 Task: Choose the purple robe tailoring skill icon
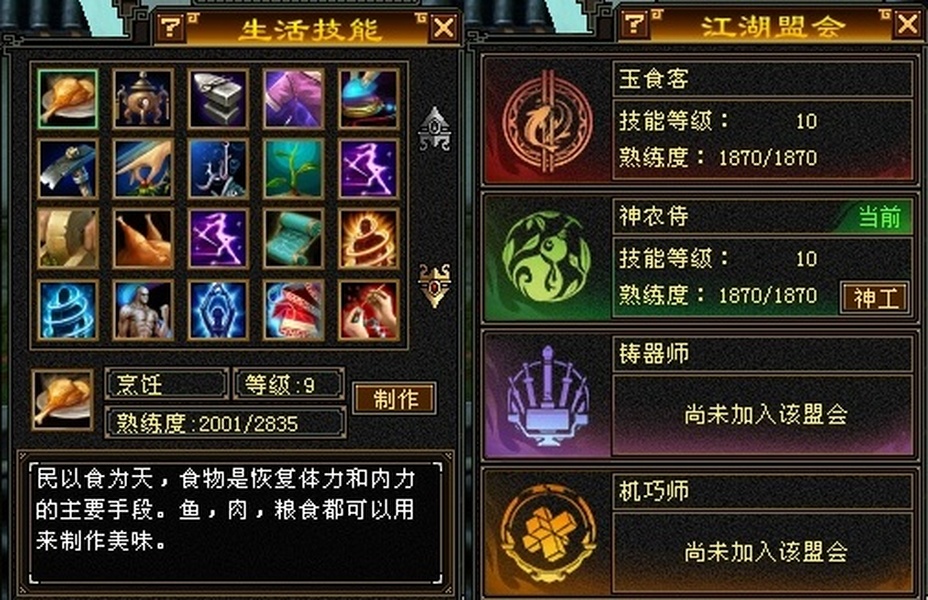(293, 99)
